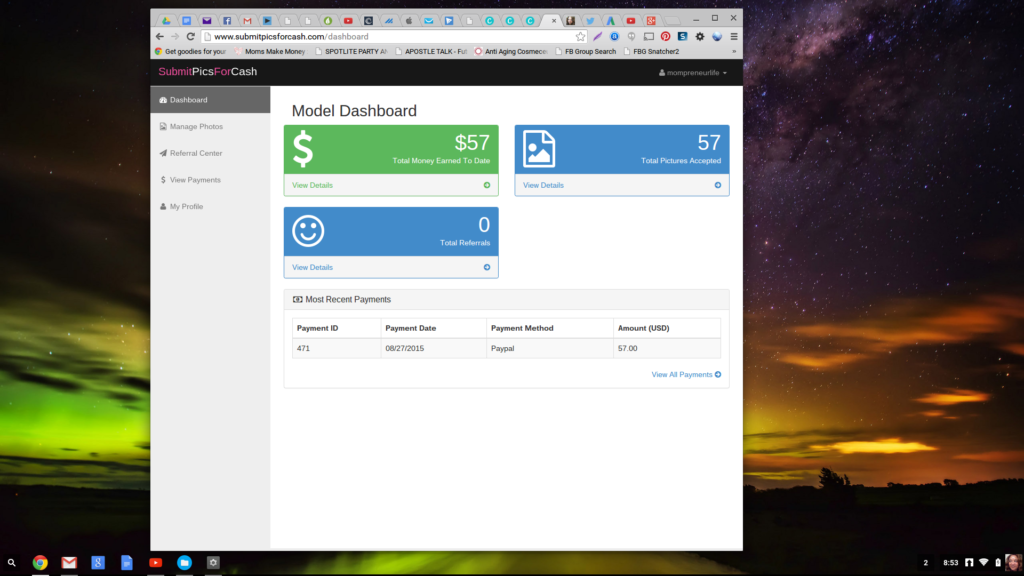Image resolution: width=1024 pixels, height=576 pixels.
Task: Click the notification counter showing 2
Action: click(925, 562)
